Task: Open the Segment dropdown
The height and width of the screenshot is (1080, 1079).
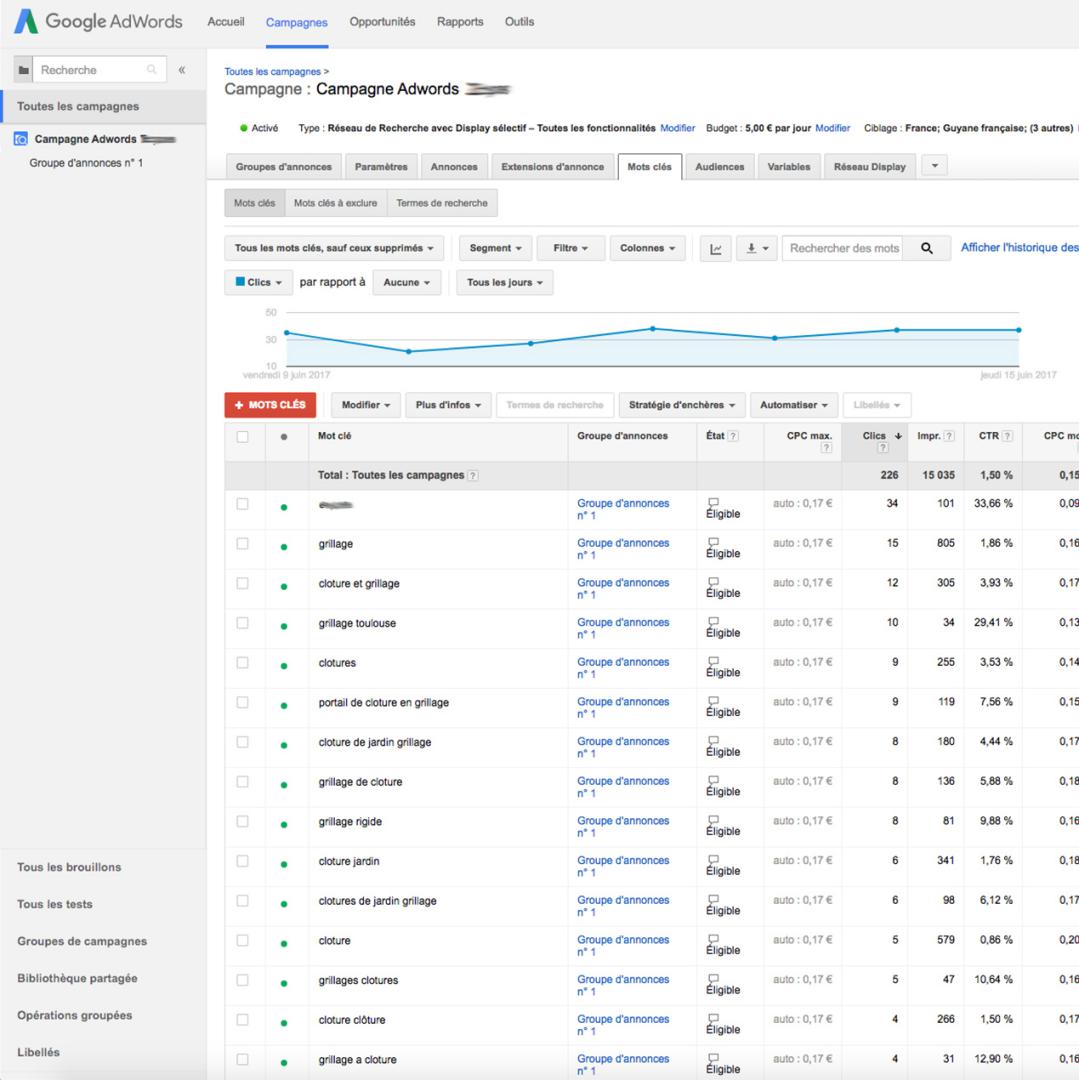Action: click(495, 248)
